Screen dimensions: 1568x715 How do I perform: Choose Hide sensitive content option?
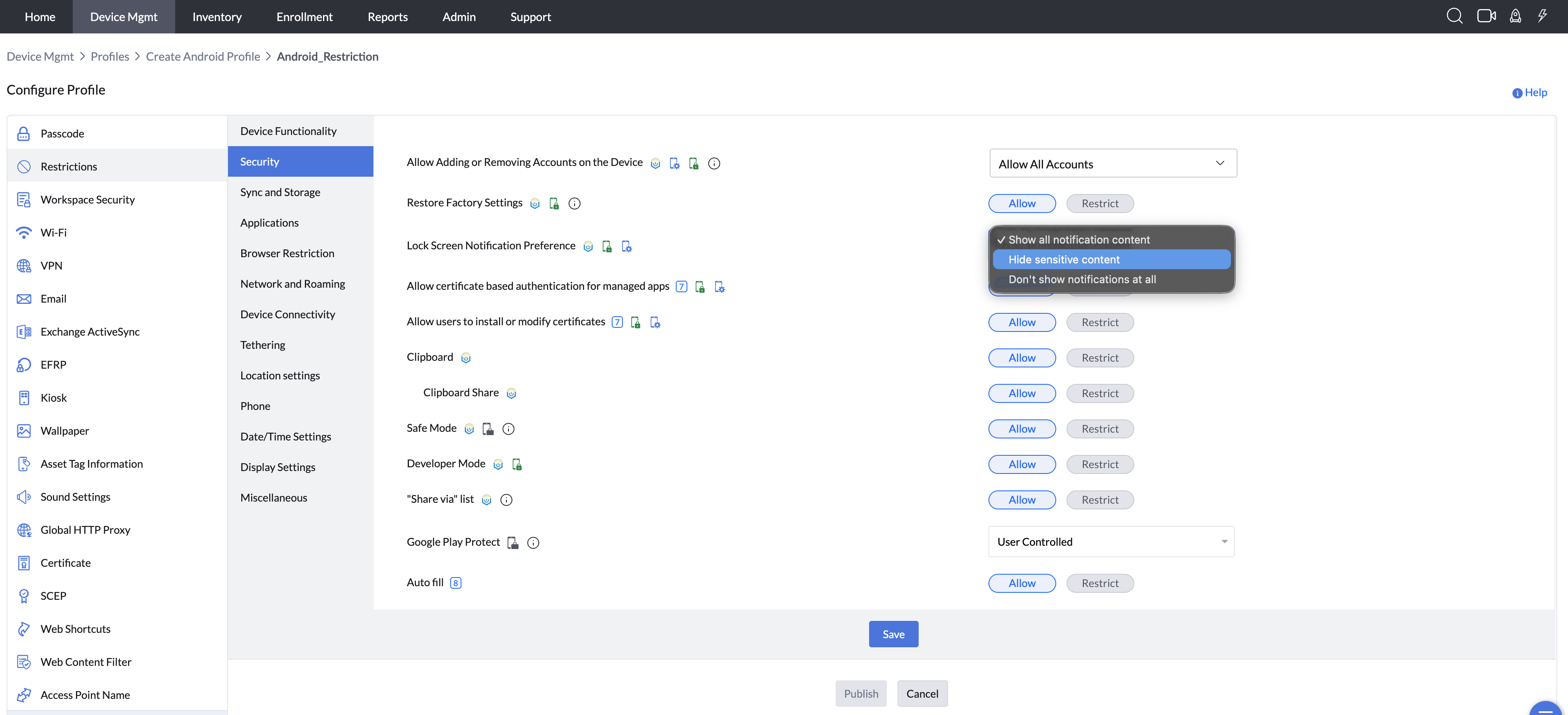coord(1063,260)
